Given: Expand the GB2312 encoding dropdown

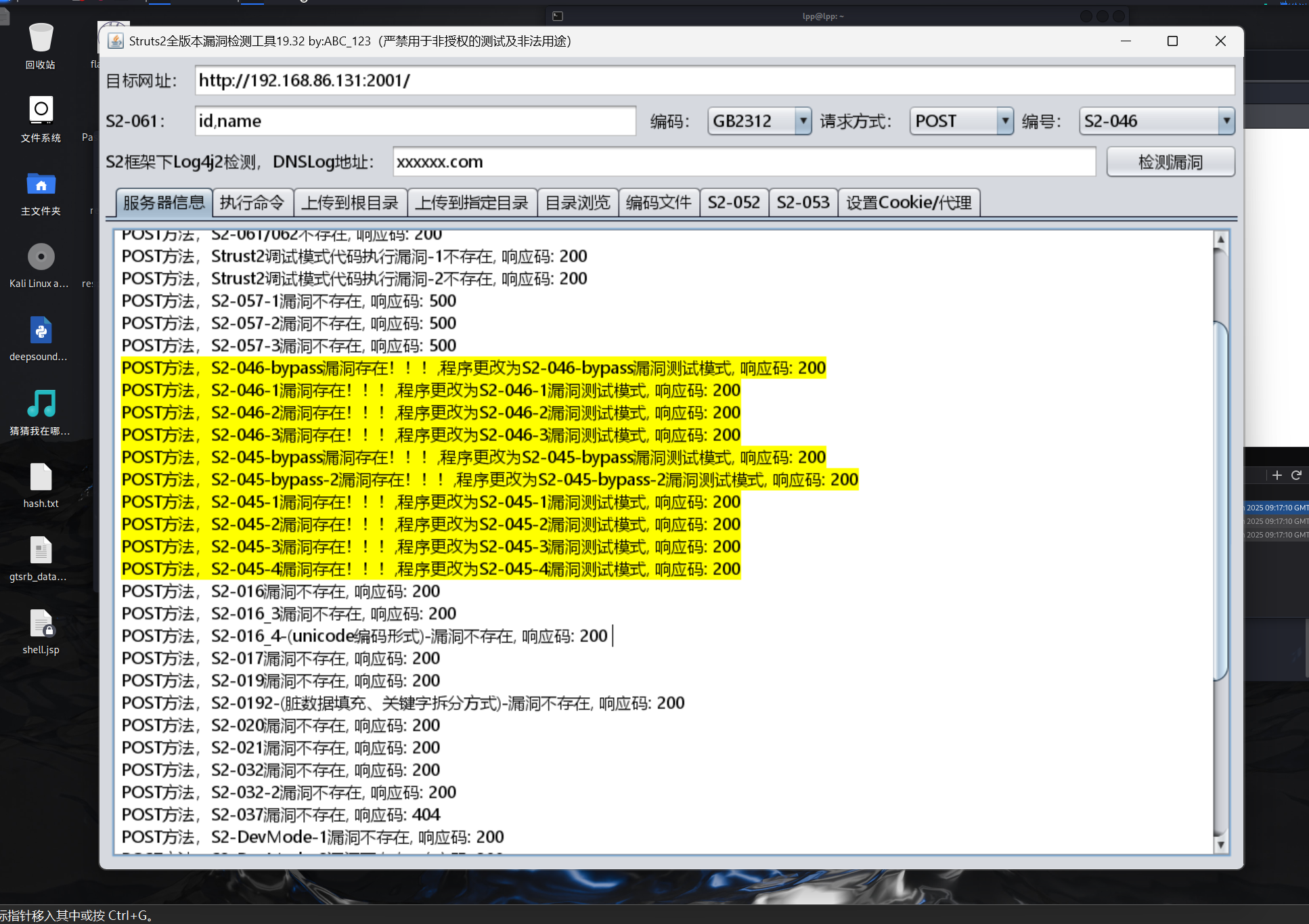Looking at the screenshot, I should tap(803, 121).
